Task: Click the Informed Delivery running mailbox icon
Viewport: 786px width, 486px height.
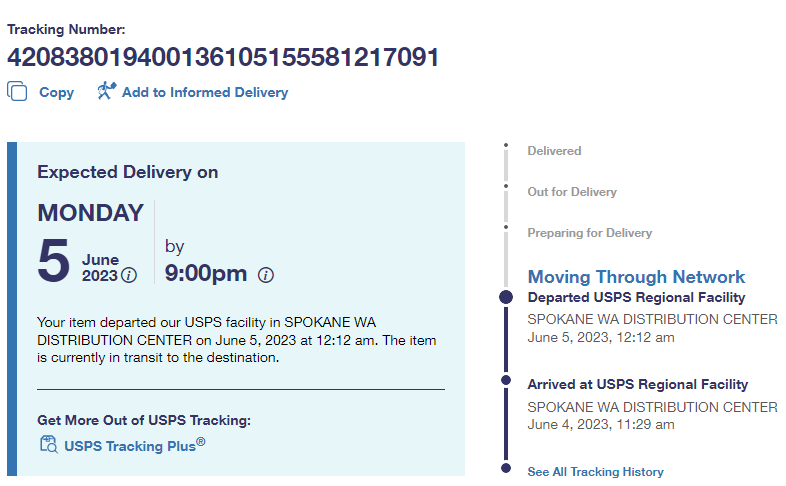Action: pyautogui.click(x=106, y=91)
